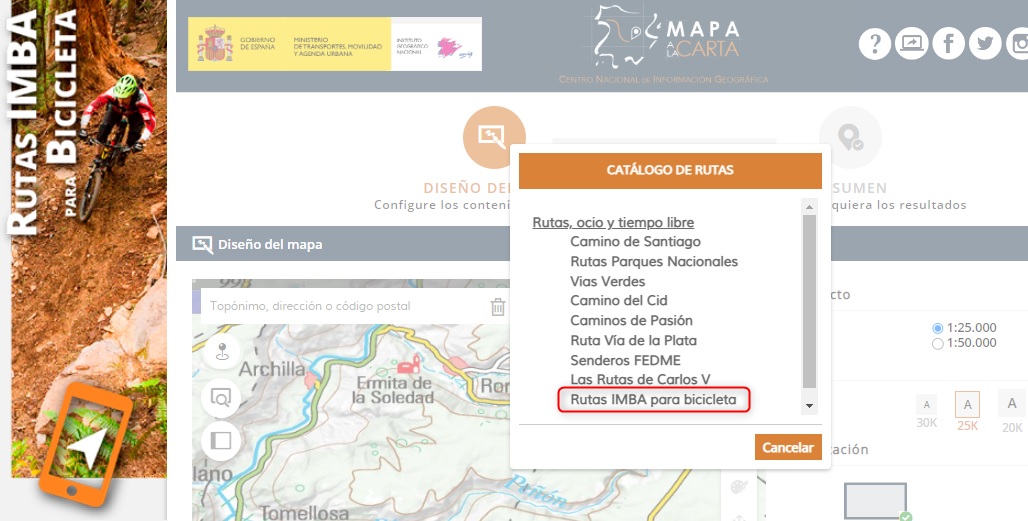The width and height of the screenshot is (1028, 521).
Task: Open the help question mark icon
Action: click(x=875, y=44)
